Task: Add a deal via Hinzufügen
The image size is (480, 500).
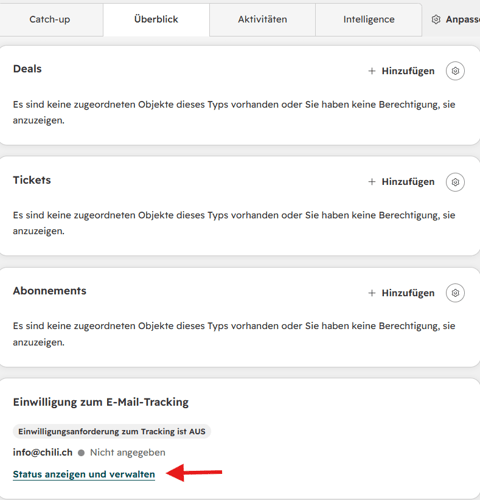Action: [402, 71]
